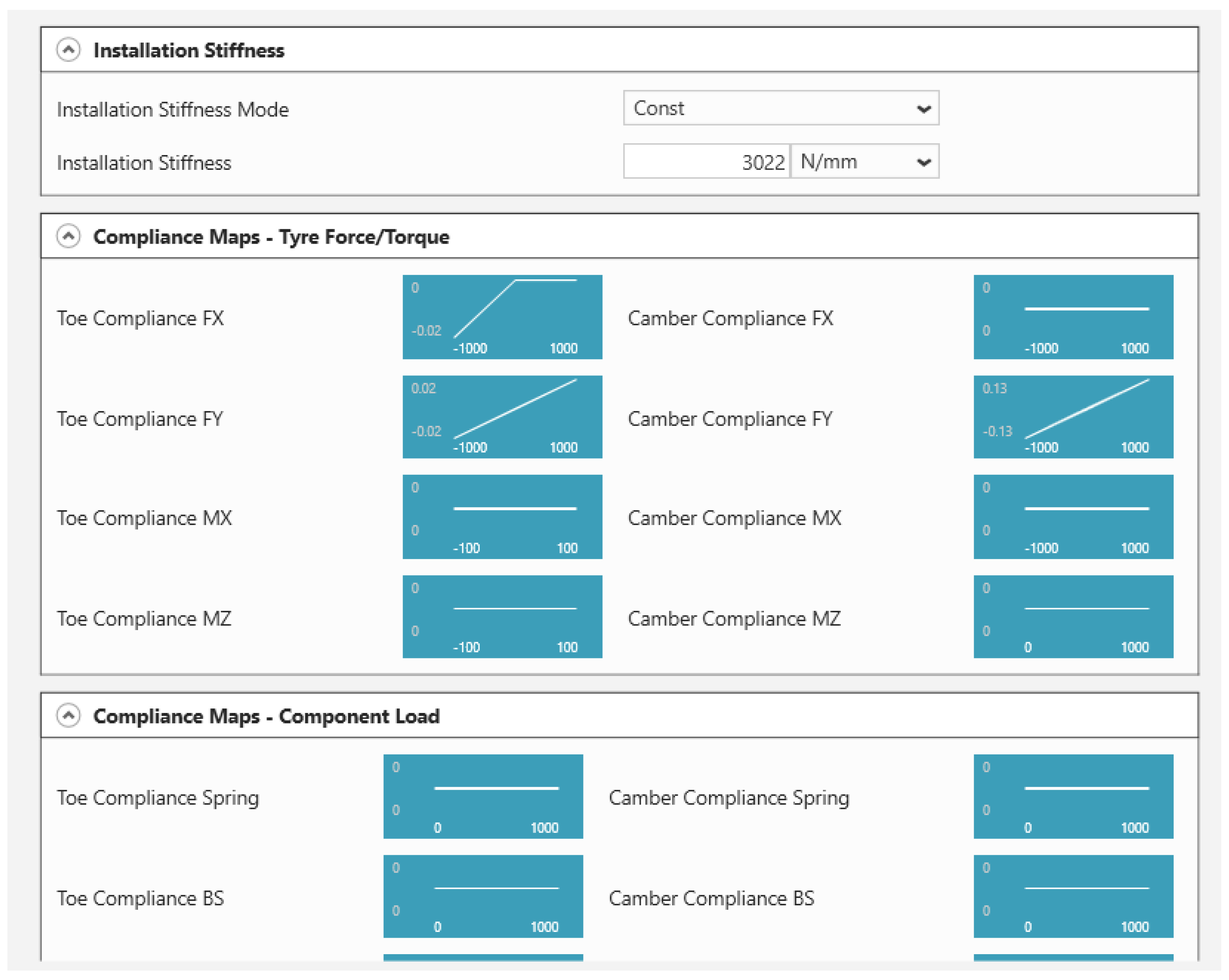
Task: Open Toe Compliance FY map thumbnail
Action: pyautogui.click(x=501, y=417)
